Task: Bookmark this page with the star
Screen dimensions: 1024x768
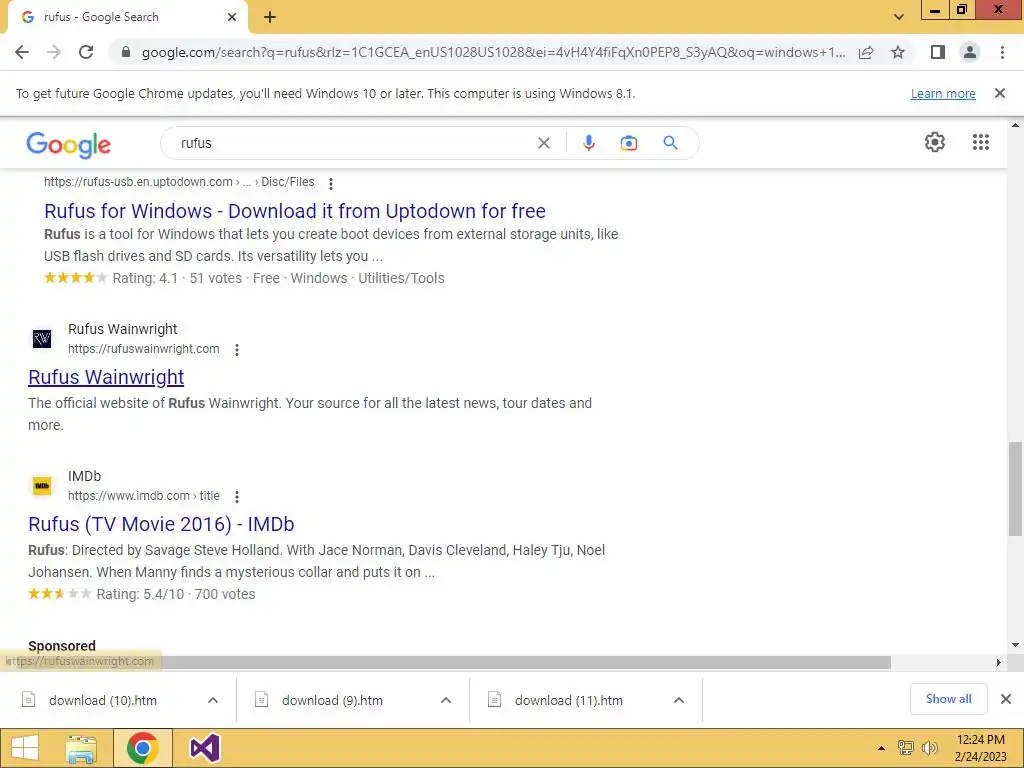Action: (898, 52)
